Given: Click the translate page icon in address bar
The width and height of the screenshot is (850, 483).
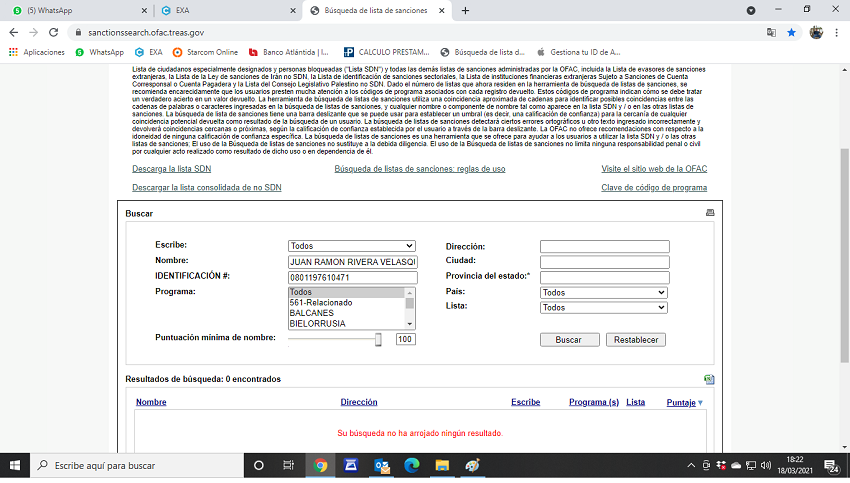Looking at the screenshot, I should 769,32.
